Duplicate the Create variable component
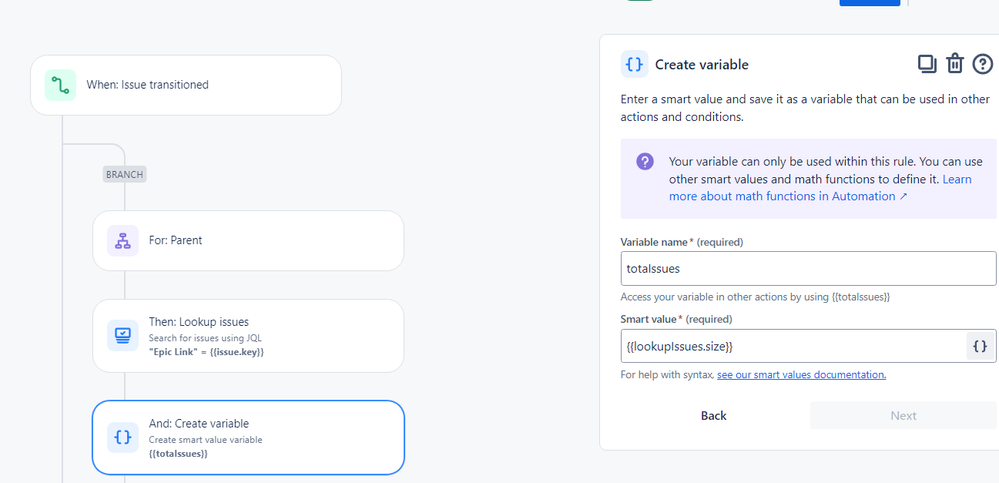 tap(927, 64)
